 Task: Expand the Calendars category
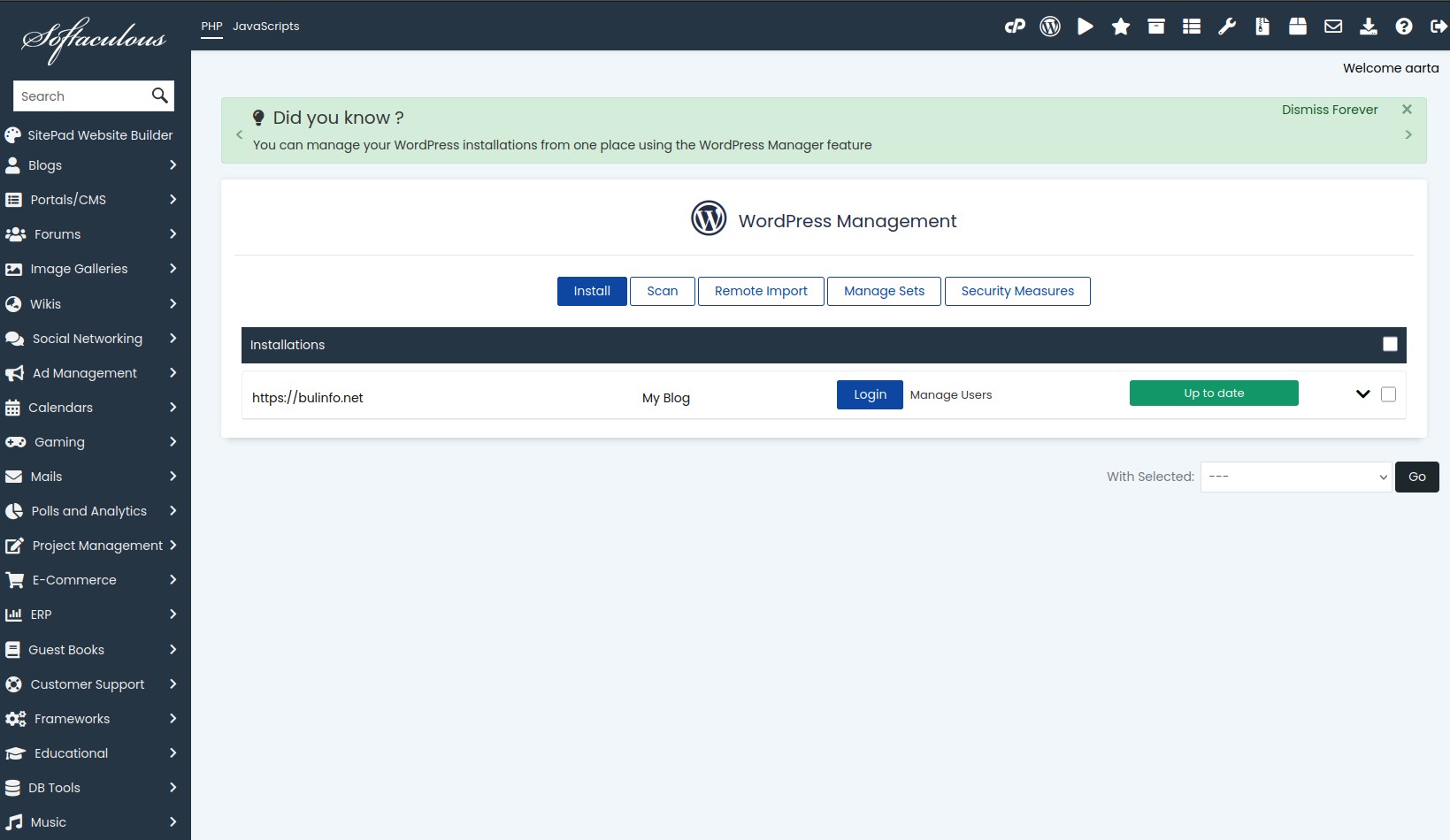click(x=173, y=408)
